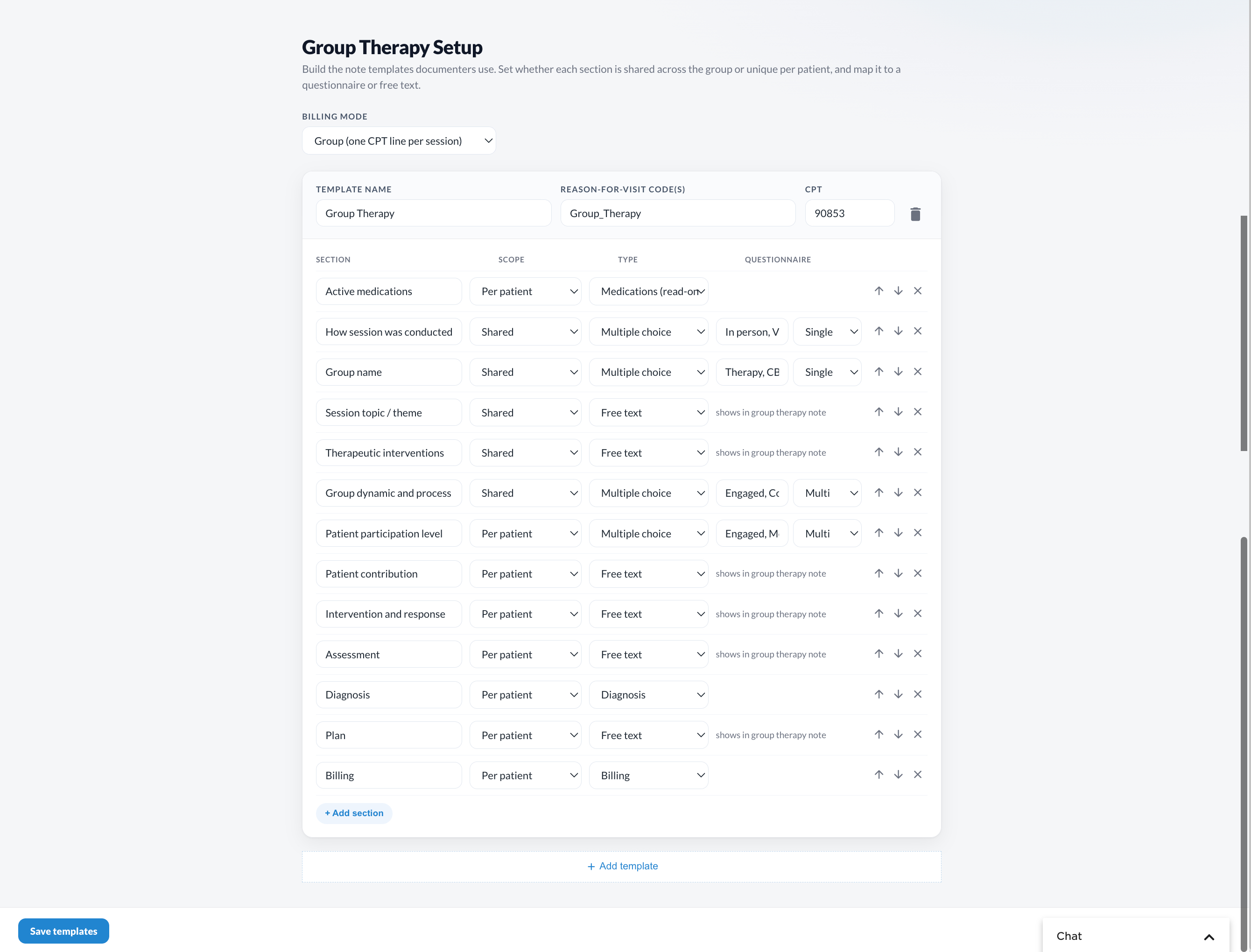Move Active medications section down

coord(898,291)
